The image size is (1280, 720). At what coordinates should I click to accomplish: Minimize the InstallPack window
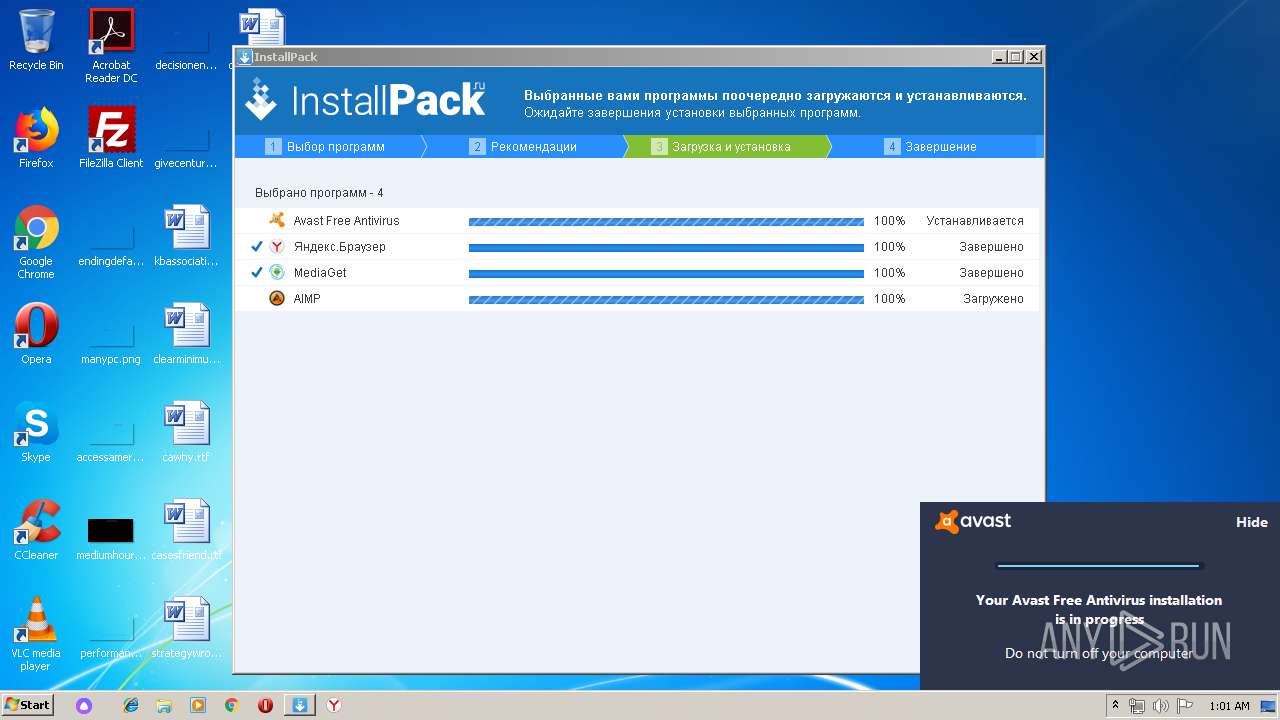pyautogui.click(x=998, y=57)
